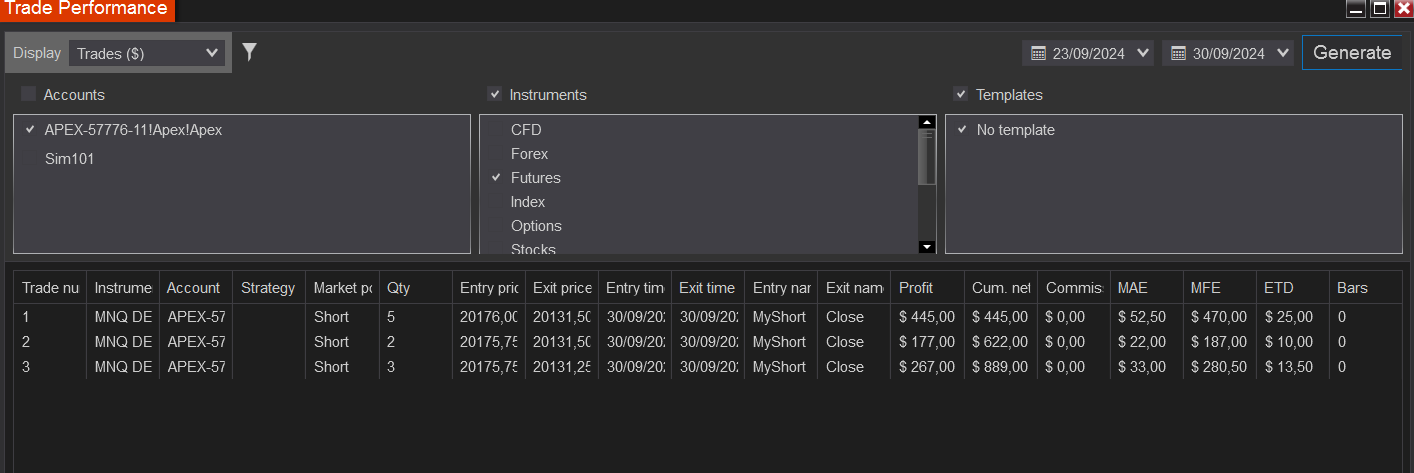Uncheck the Templates checkbox
This screenshot has height=473, width=1414.
pyautogui.click(x=961, y=94)
